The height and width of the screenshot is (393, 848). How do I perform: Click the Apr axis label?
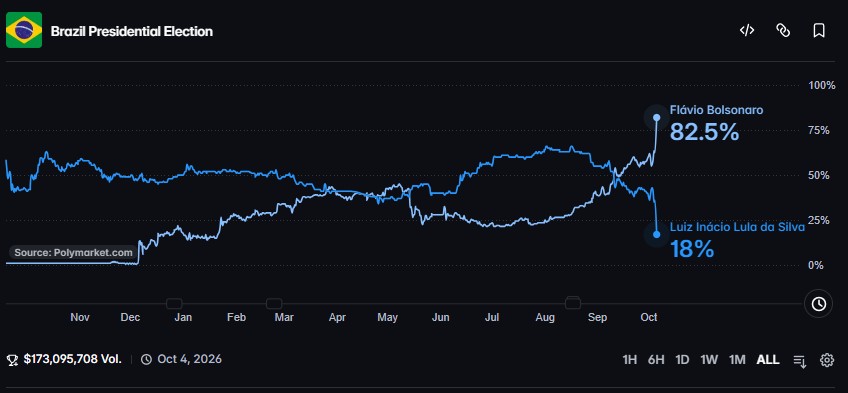pos(337,318)
